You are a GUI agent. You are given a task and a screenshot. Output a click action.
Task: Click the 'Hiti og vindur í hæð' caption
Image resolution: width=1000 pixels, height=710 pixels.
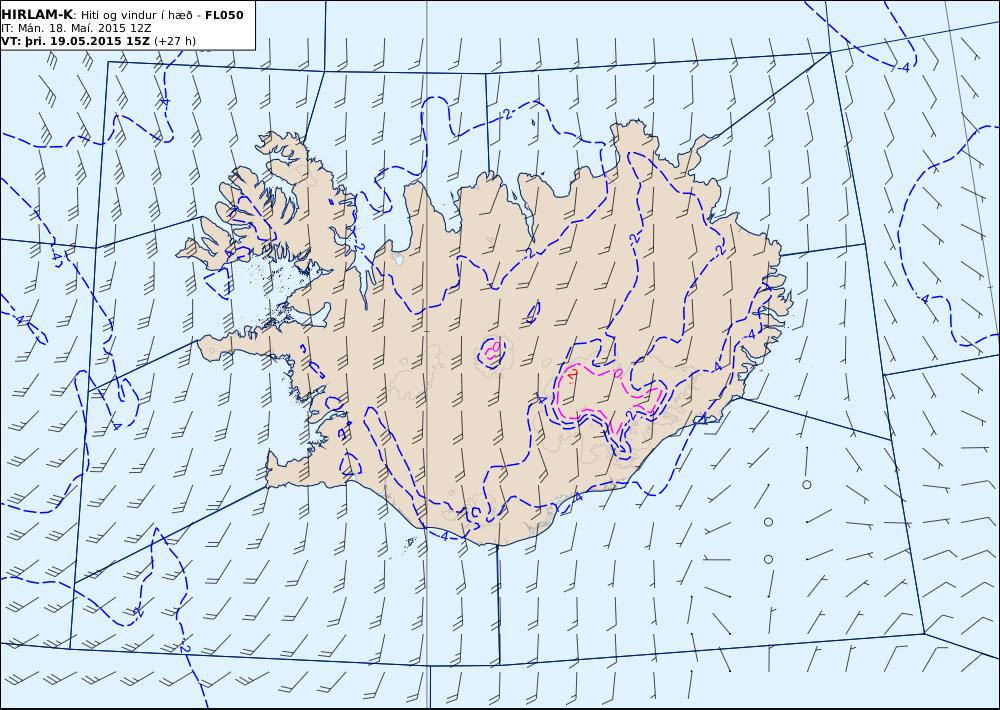(136, 15)
